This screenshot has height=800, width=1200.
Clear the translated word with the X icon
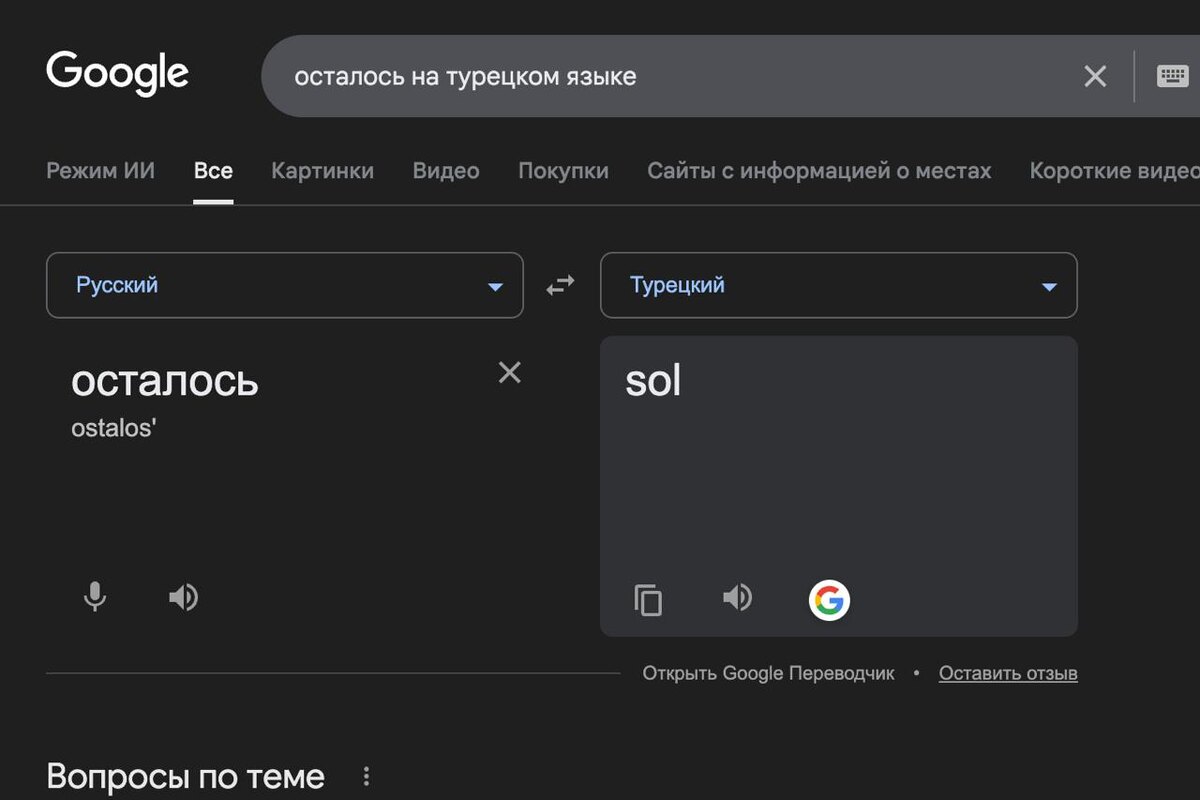510,372
